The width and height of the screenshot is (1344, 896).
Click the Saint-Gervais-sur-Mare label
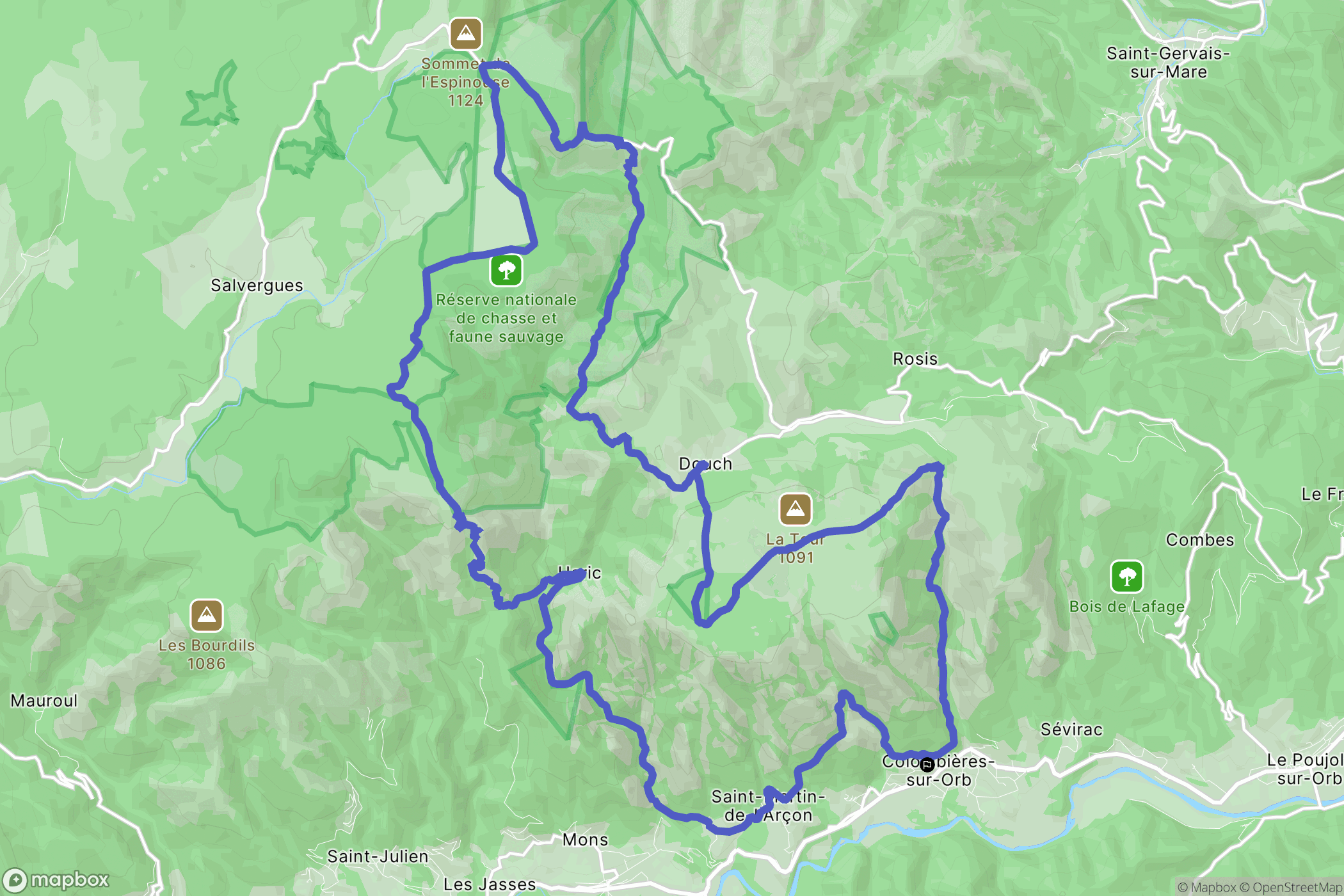point(1169,63)
